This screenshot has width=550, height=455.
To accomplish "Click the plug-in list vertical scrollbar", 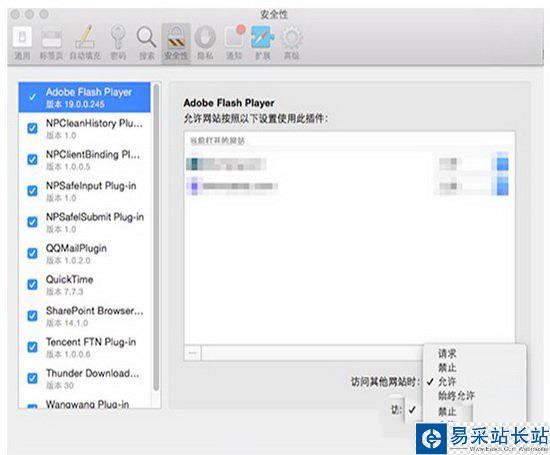I will tap(156, 237).
